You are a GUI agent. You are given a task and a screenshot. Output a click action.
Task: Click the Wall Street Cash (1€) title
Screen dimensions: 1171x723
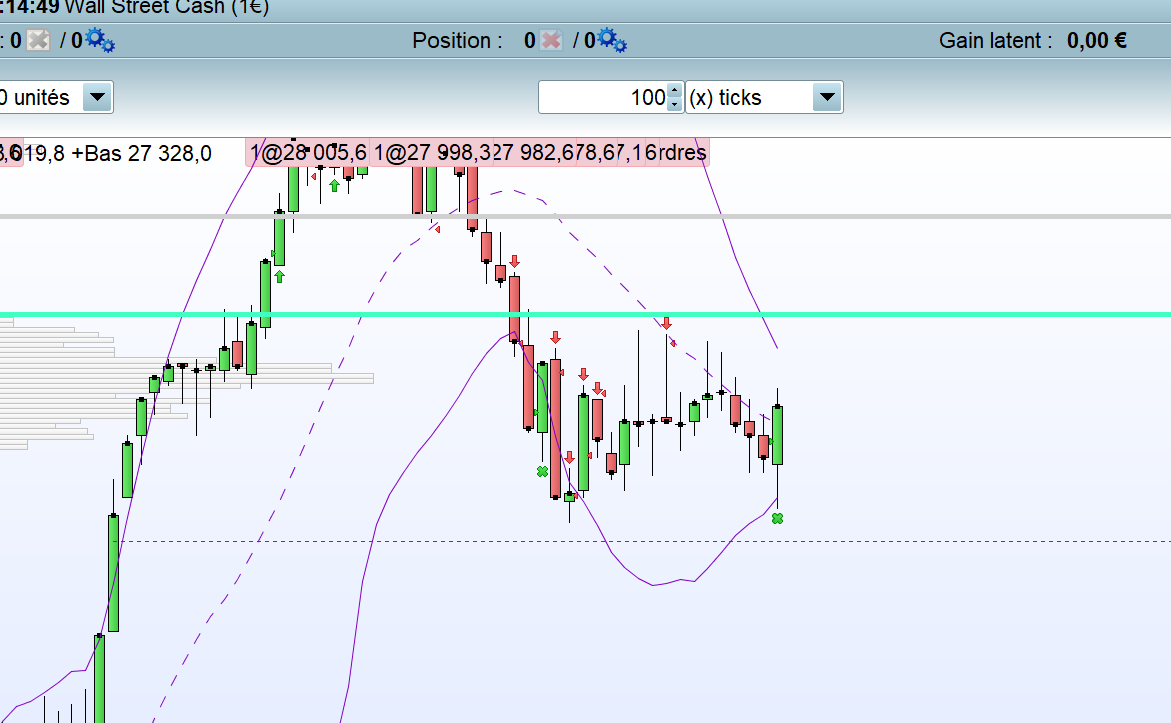[x=167, y=7]
